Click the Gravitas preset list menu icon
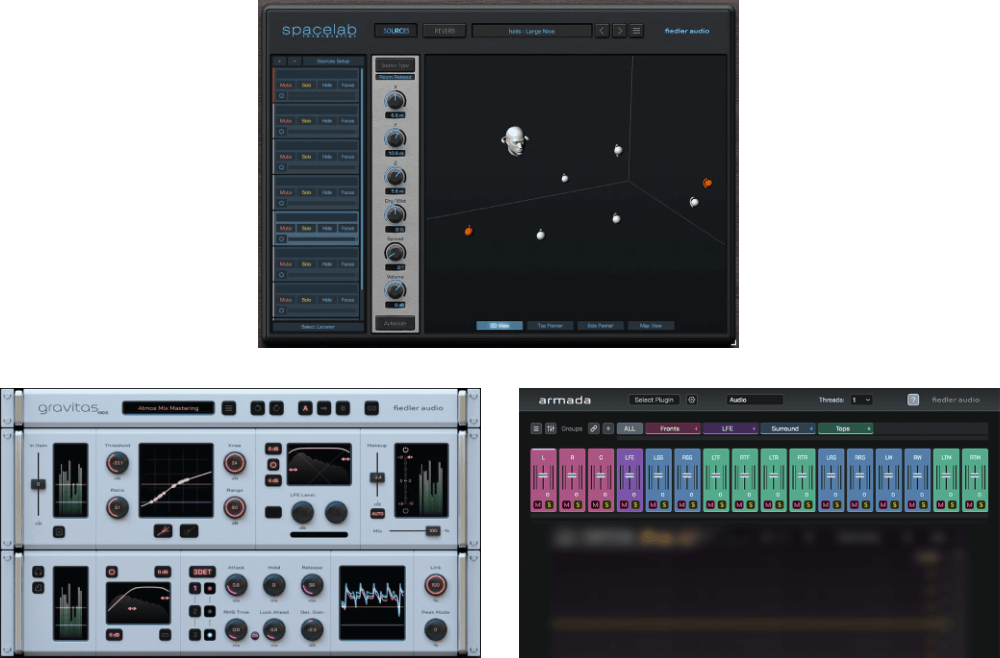The width and height of the screenshot is (1000, 658). [x=229, y=407]
